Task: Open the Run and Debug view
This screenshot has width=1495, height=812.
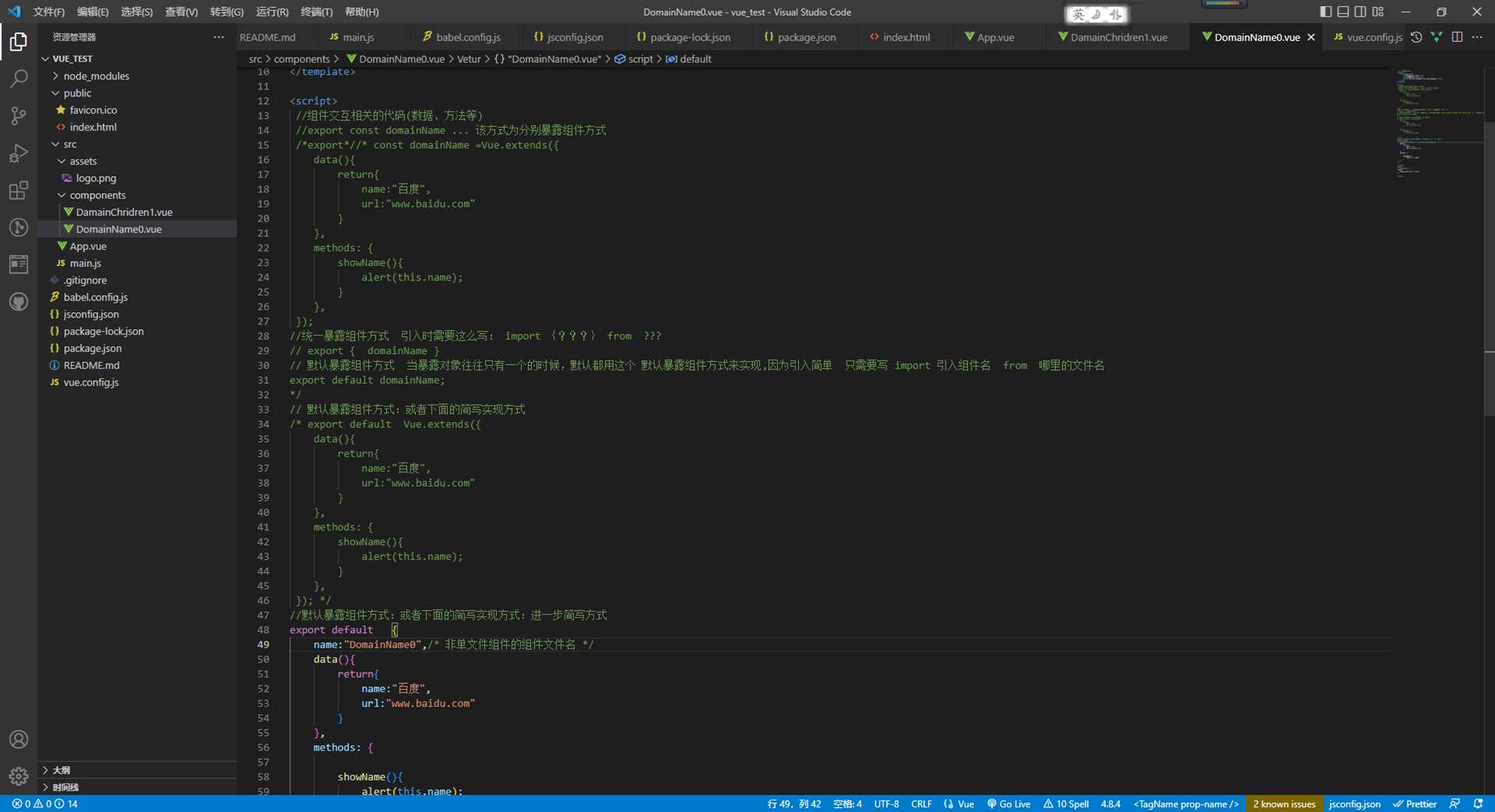Action: (19, 153)
